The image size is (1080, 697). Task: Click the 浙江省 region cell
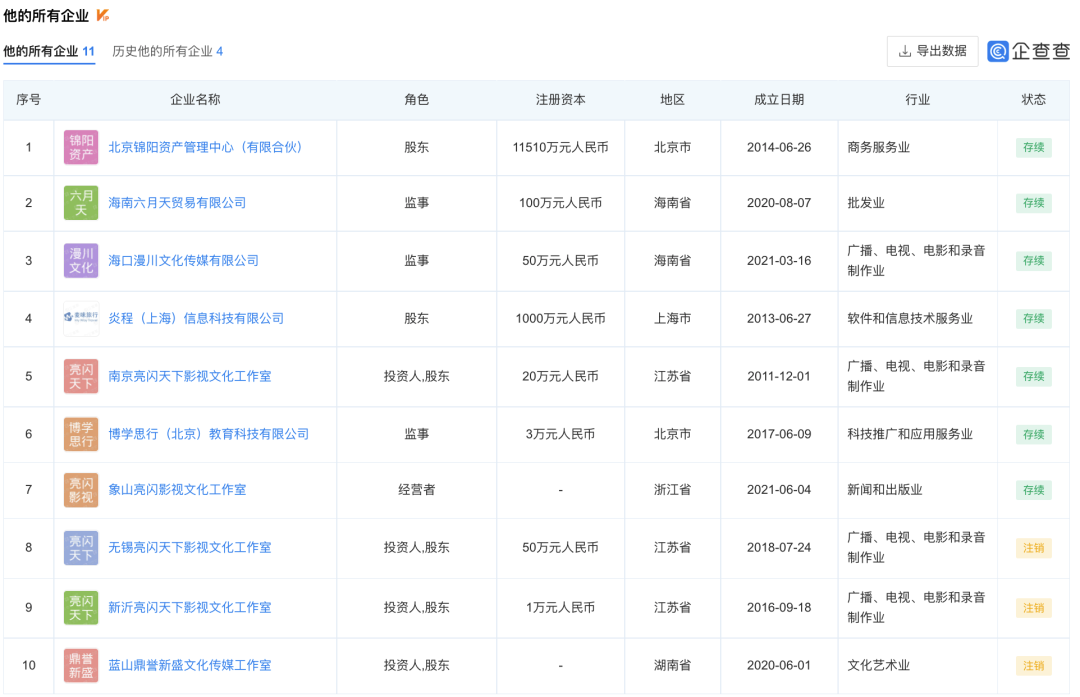click(672, 490)
